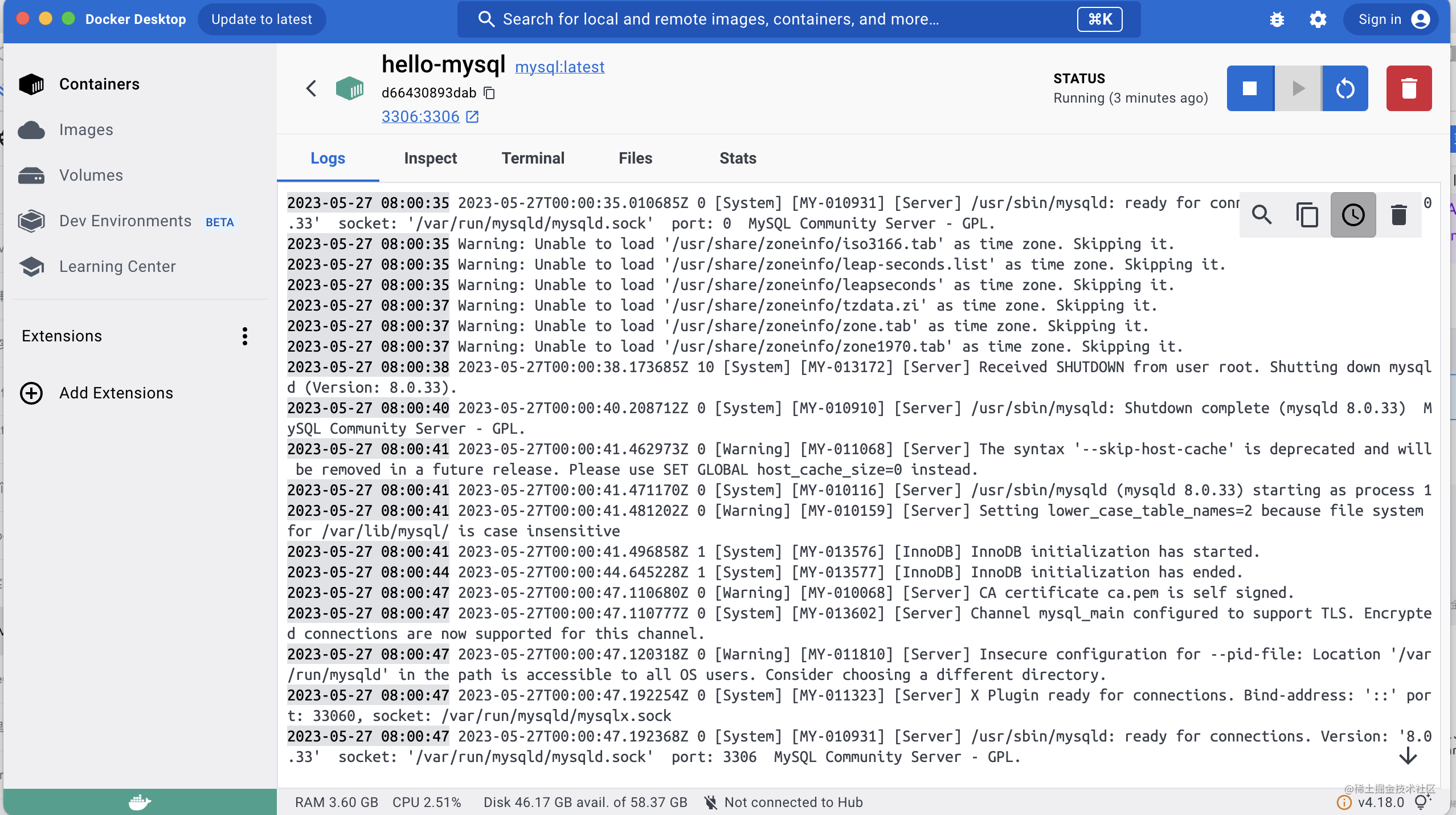Switch to the Inspect tab
This screenshot has height=815, width=1456.
[430, 158]
